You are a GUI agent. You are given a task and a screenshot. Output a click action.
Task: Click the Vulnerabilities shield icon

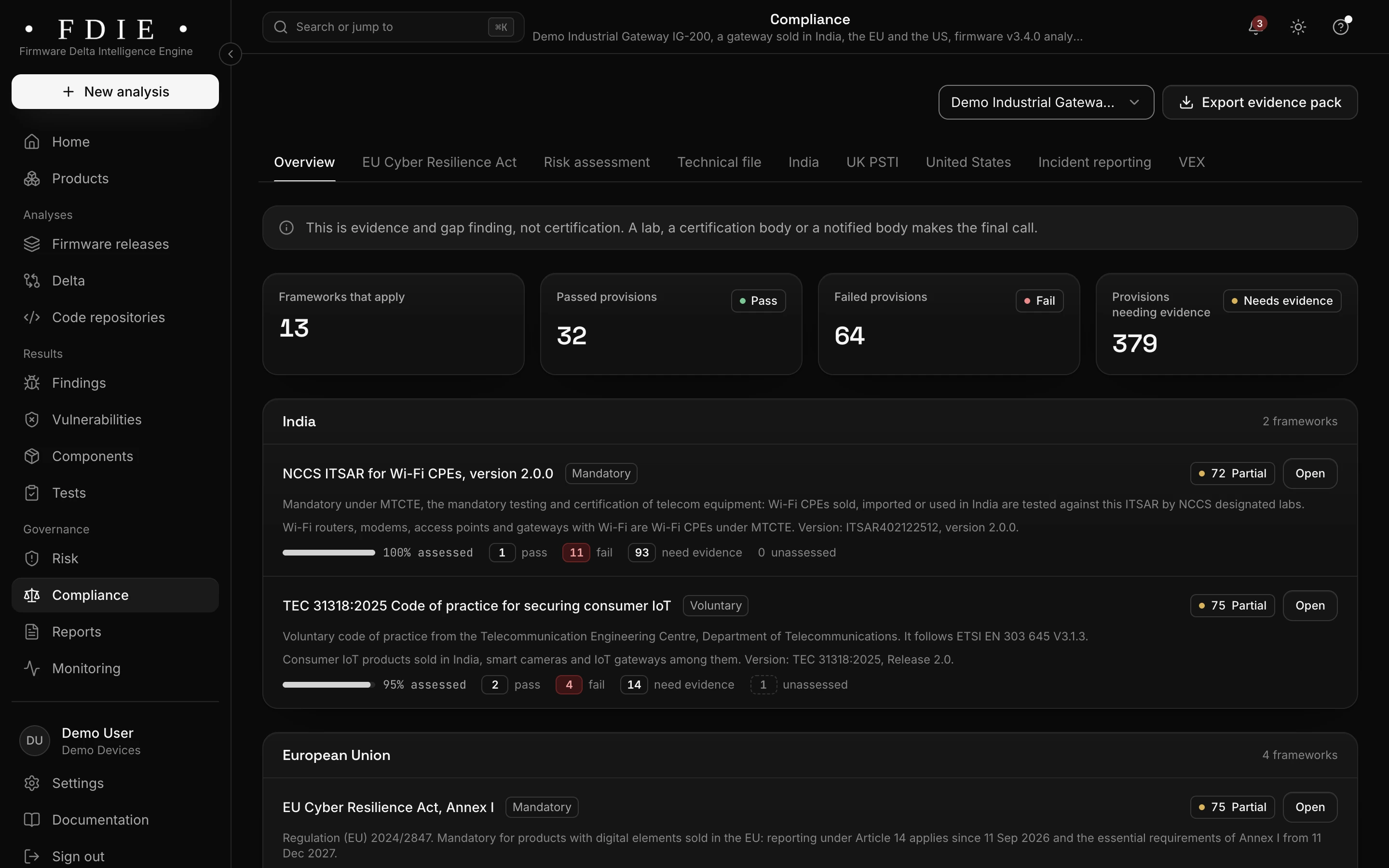coord(31,420)
